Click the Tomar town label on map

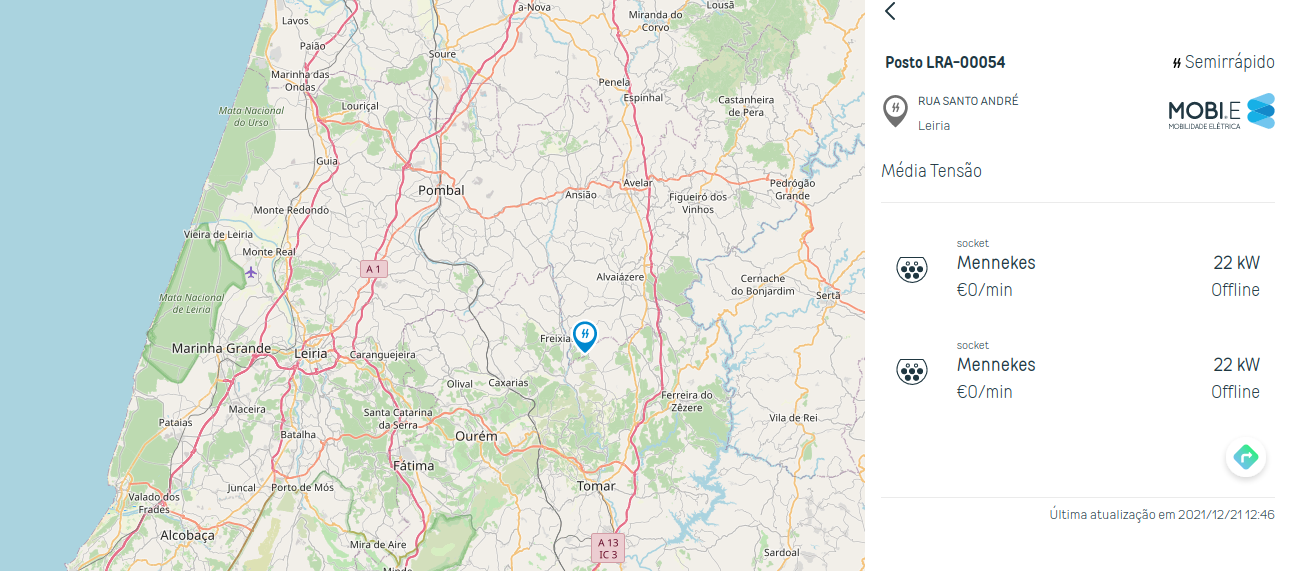(x=596, y=486)
